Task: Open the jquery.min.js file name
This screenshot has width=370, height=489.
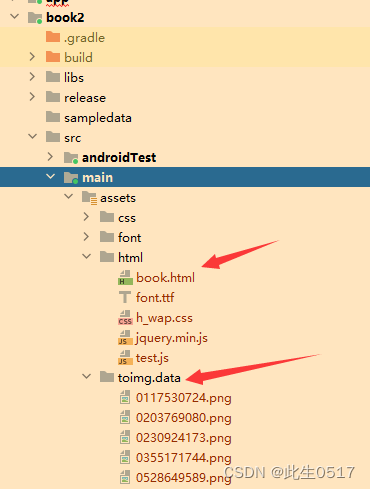Action: pos(172,338)
